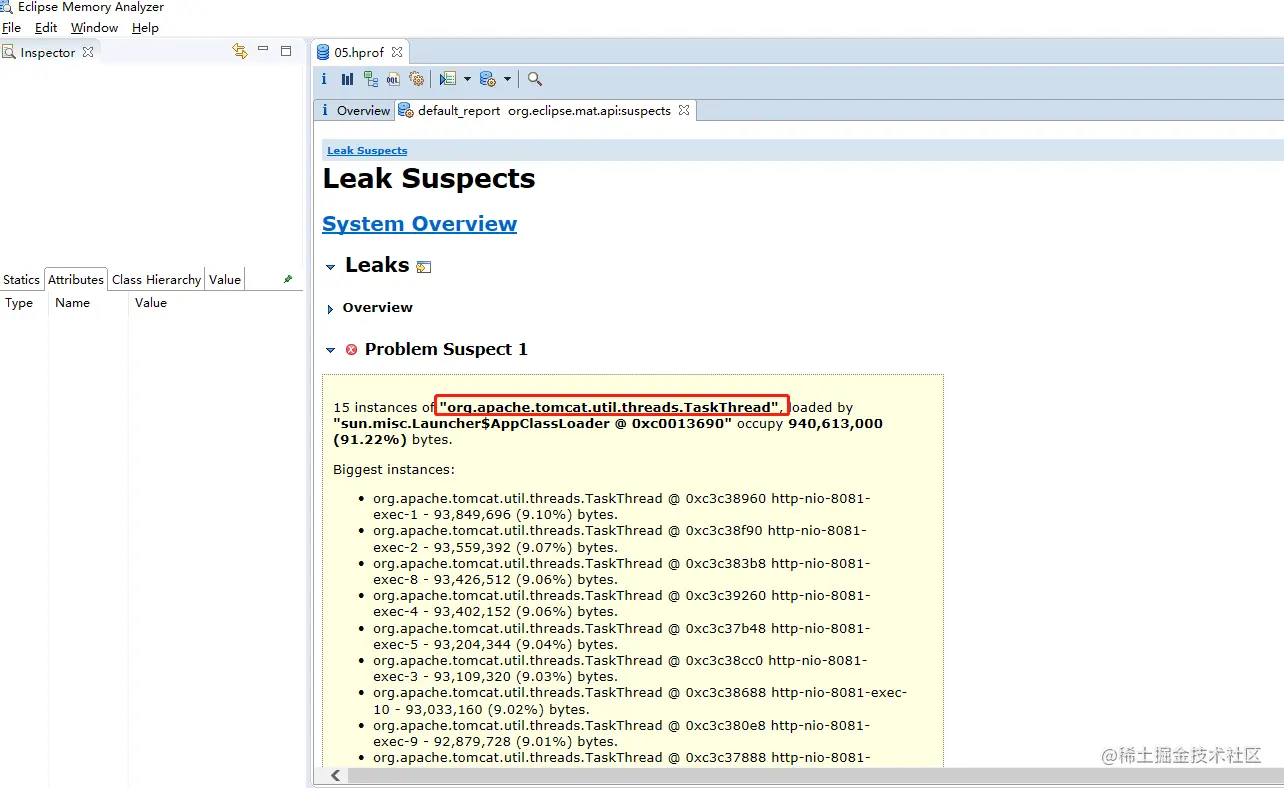Open the heap dump Overview toolbar icon

click(x=324, y=79)
